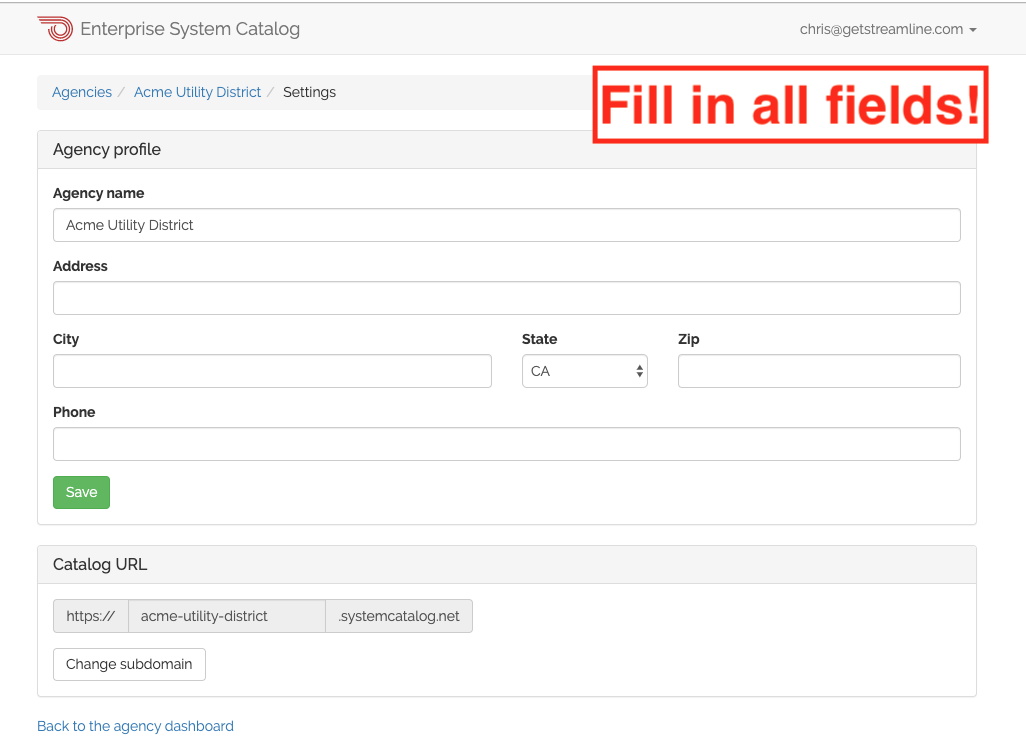Open Acme Utility District from the breadcrumb
1026x749 pixels.
[x=197, y=92]
